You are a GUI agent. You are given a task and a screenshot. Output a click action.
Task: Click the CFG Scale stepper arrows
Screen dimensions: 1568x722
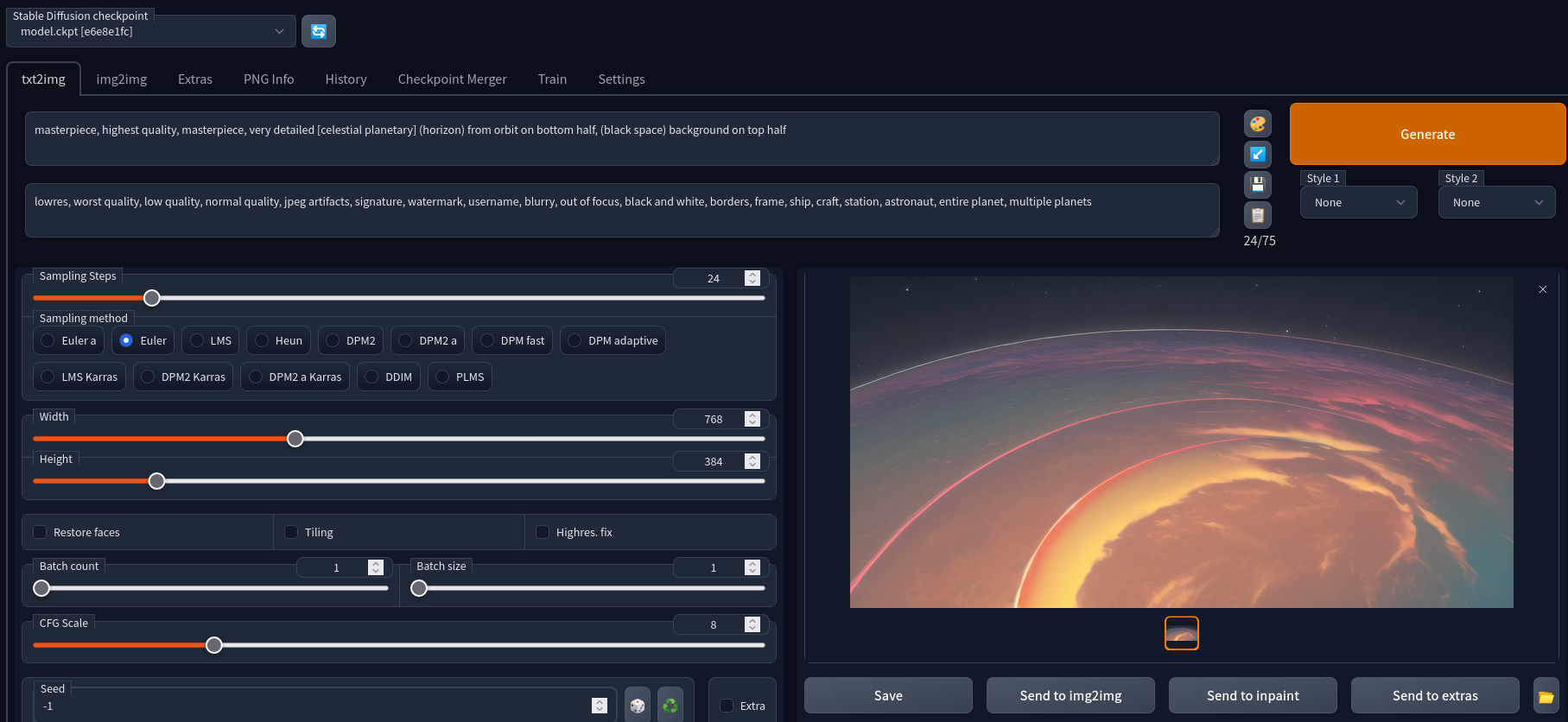point(752,624)
